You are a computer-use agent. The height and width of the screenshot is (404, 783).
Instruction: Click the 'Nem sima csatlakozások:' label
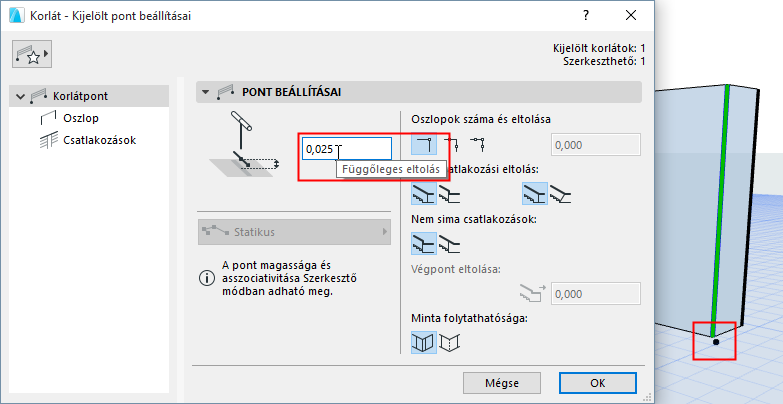click(473, 219)
